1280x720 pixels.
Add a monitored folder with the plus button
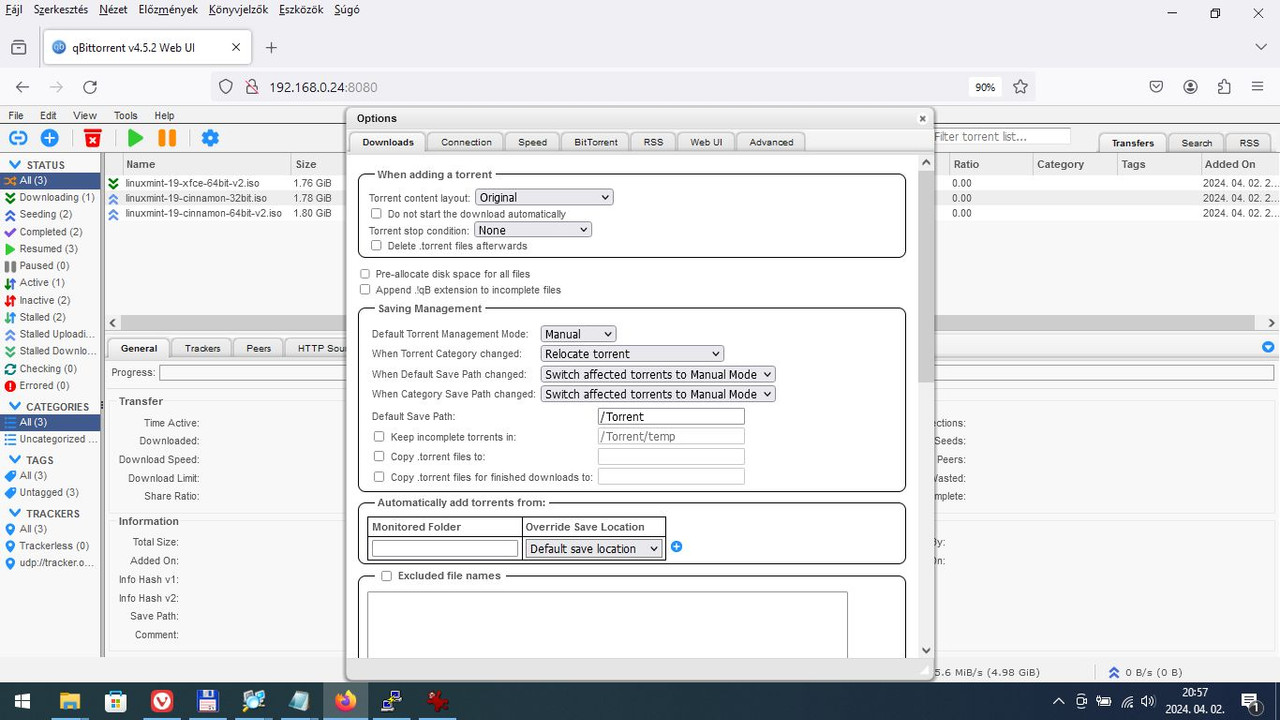point(677,547)
